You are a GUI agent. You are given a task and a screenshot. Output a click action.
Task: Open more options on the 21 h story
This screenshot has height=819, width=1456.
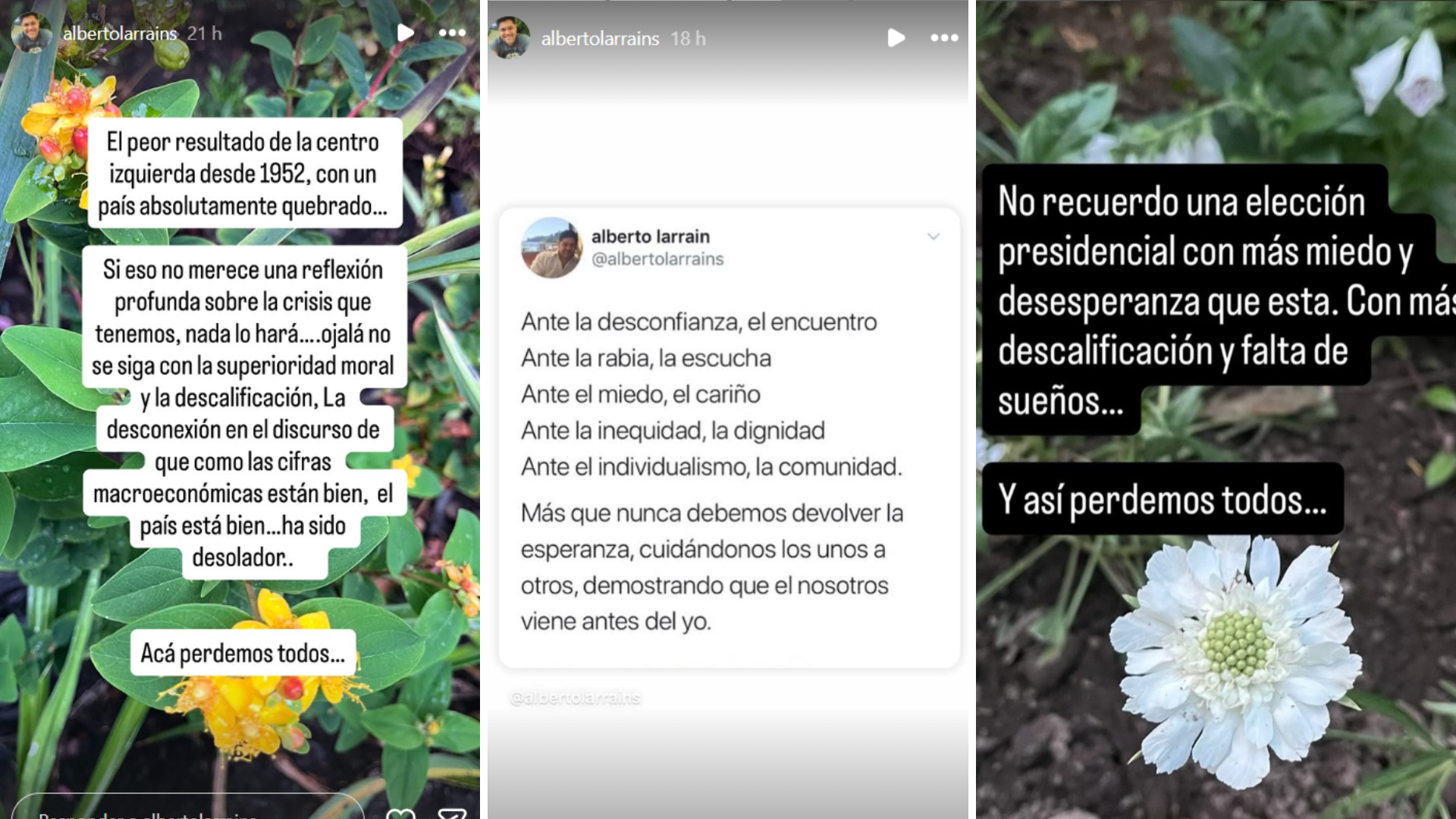(452, 33)
